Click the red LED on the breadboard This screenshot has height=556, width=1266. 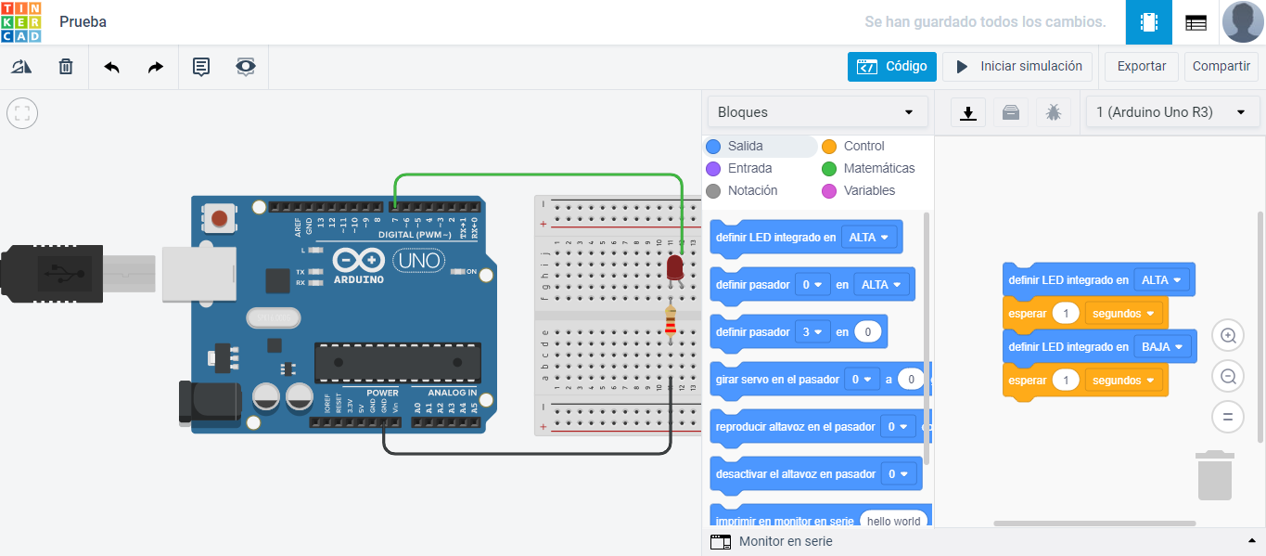[x=675, y=267]
